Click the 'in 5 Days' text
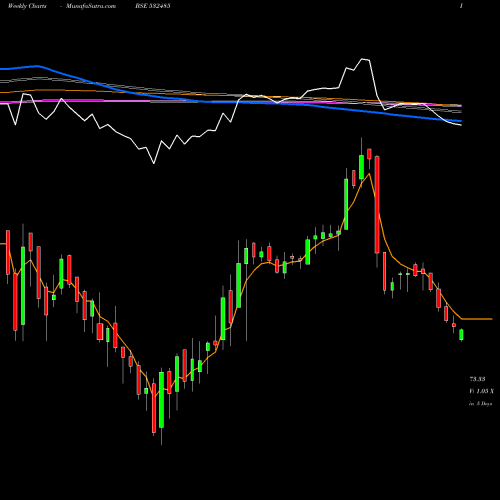Viewport: 500px width, 500px height. (x=480, y=403)
